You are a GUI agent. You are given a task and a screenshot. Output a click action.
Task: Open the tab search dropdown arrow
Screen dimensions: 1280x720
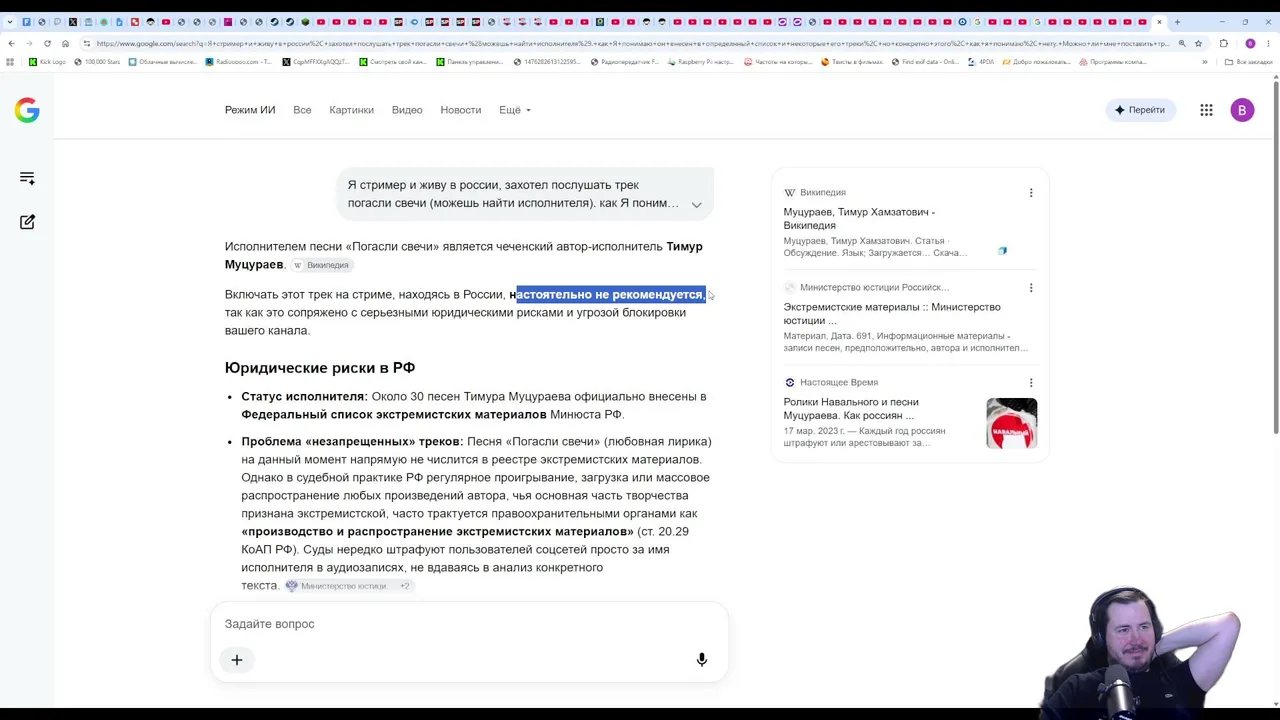(x=11, y=21)
